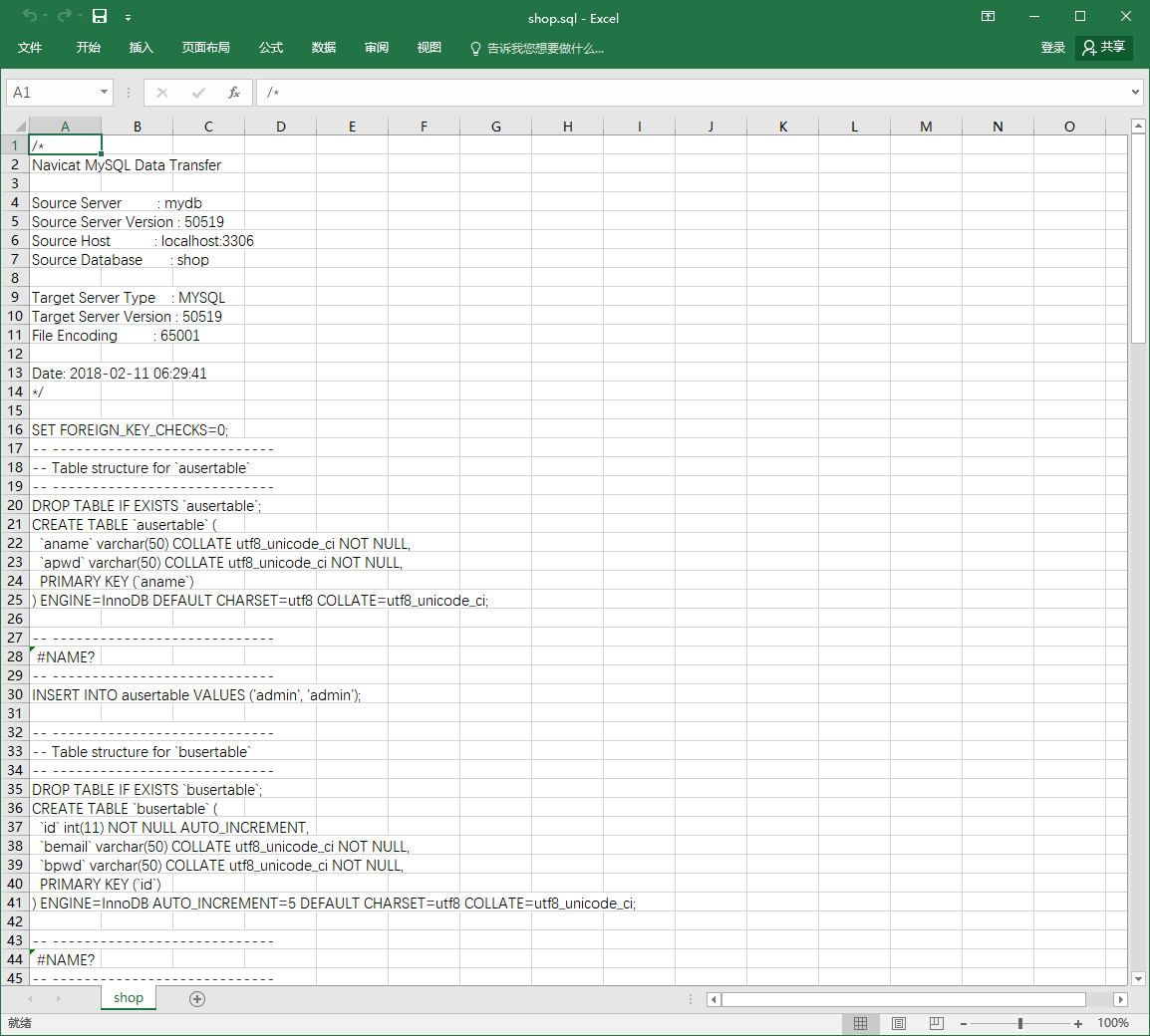
Task: Open the 文件 menu tab
Action: [29, 48]
